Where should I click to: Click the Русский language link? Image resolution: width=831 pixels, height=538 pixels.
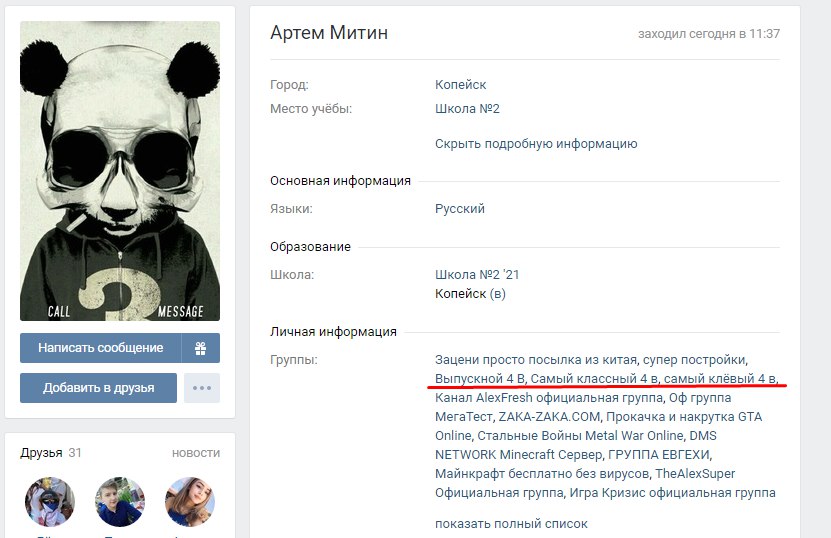(459, 209)
